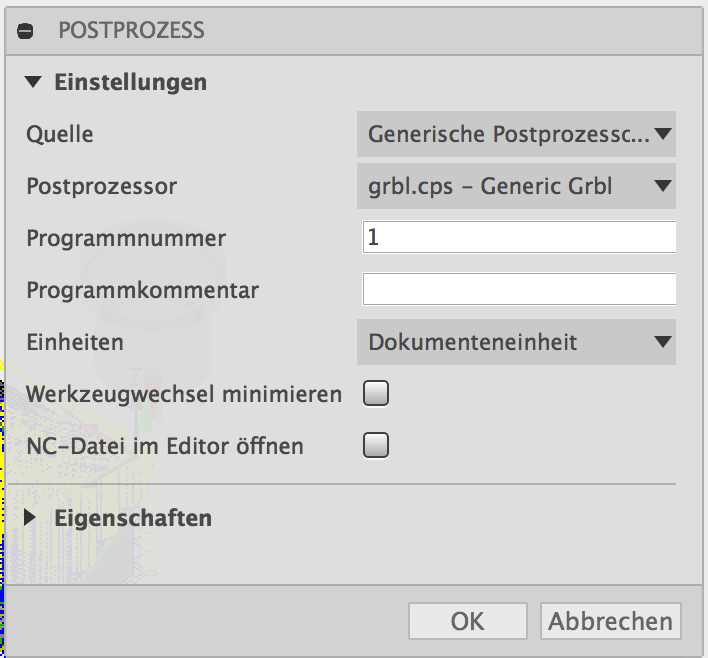Screen dimensions: 708x658
Task: Click the Werkzeugwechsel minimieren label text
Action: point(184,394)
